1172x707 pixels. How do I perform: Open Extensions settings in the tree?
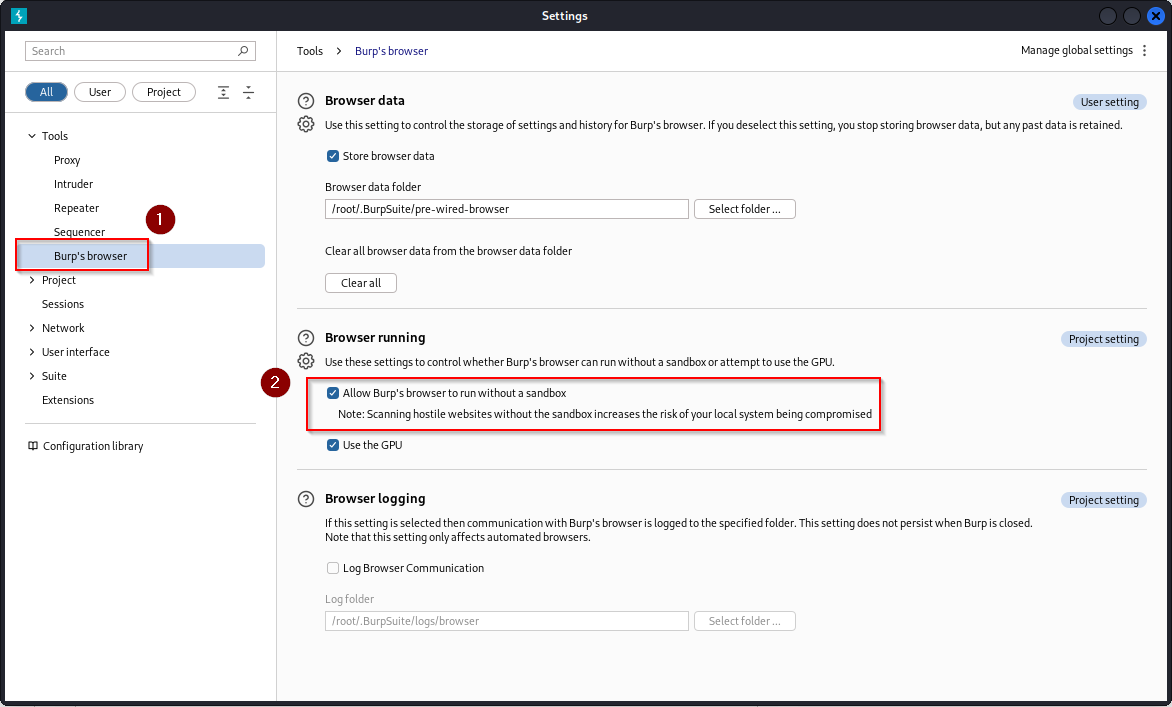coord(68,400)
